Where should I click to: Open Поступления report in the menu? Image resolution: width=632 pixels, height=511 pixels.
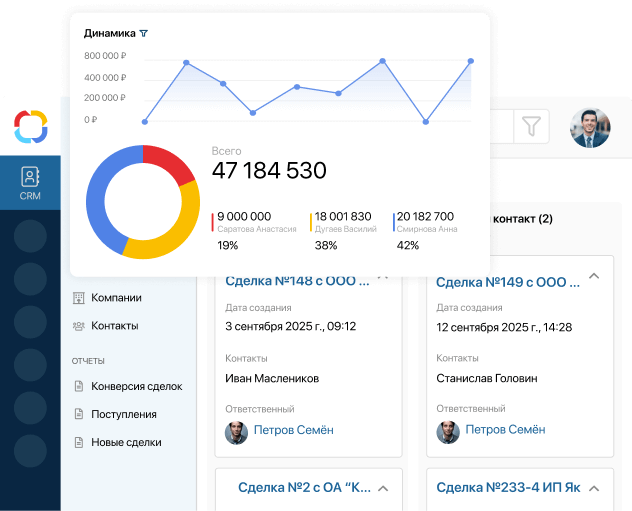coord(123,414)
